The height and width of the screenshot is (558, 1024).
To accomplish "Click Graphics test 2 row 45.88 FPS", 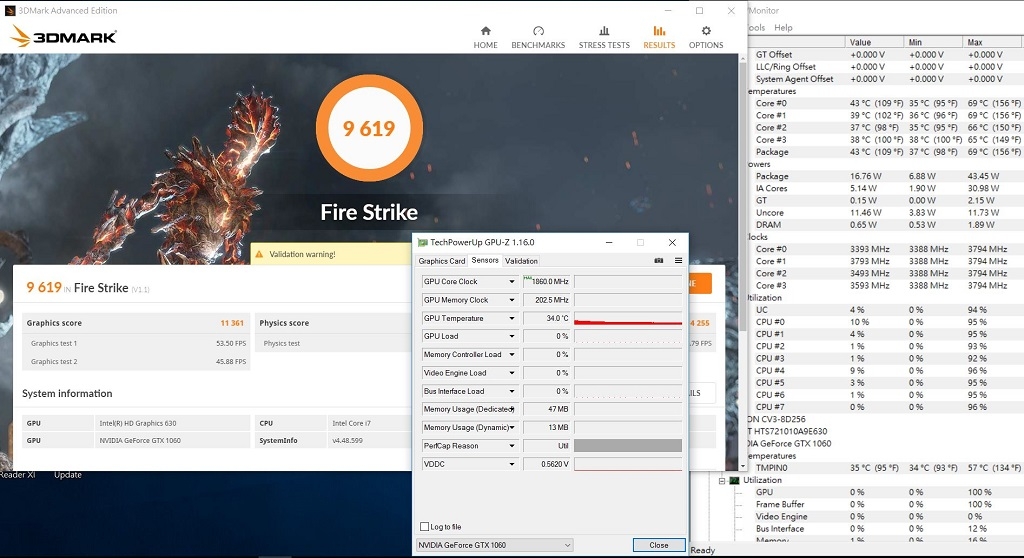I will (x=136, y=361).
